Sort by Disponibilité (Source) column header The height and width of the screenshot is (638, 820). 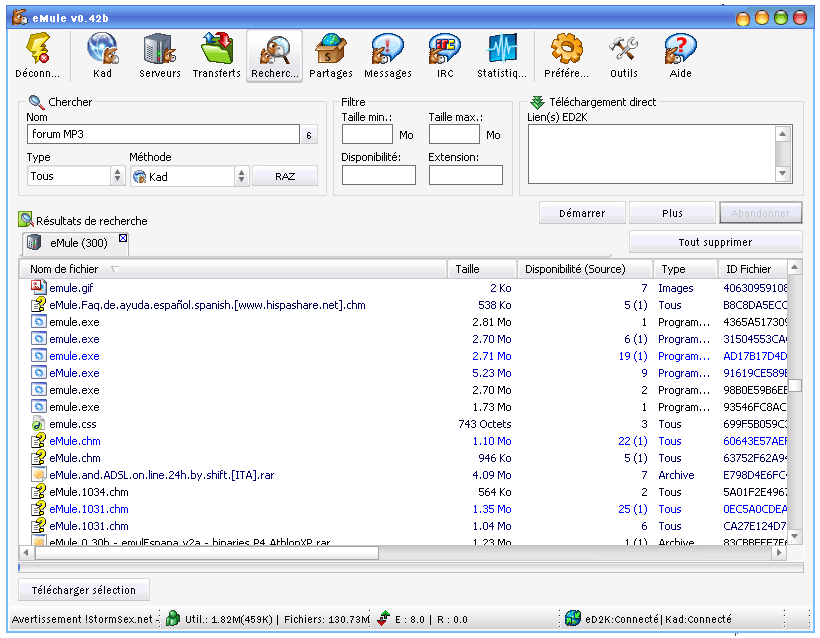pos(585,269)
